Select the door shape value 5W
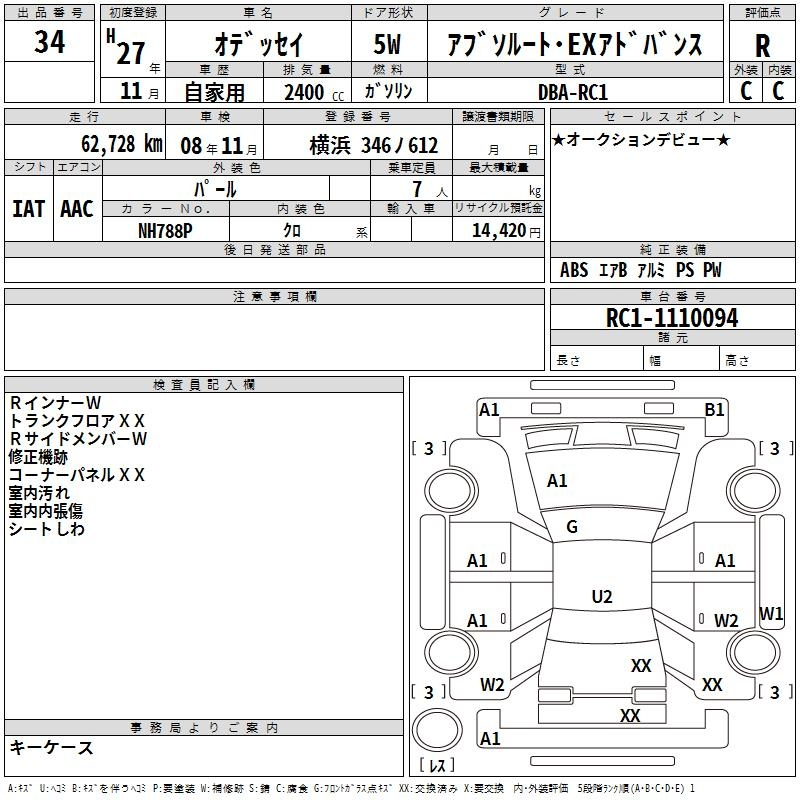The width and height of the screenshot is (800, 800). coord(387,44)
